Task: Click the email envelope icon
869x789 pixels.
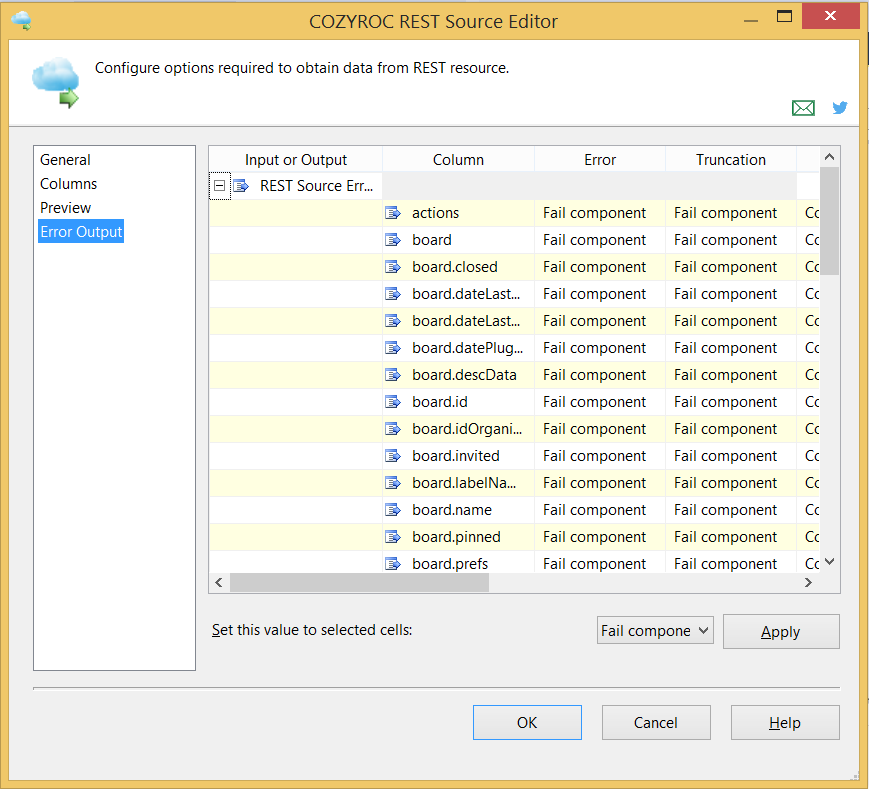Action: pos(803,107)
